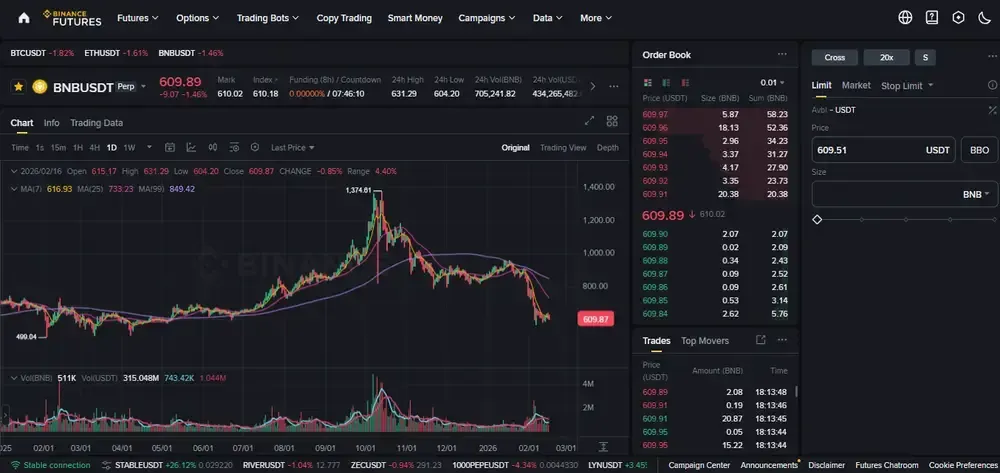Image resolution: width=1000 pixels, height=473 pixels.
Task: Open ticker bar three-dot menu
Action: click(x=614, y=86)
